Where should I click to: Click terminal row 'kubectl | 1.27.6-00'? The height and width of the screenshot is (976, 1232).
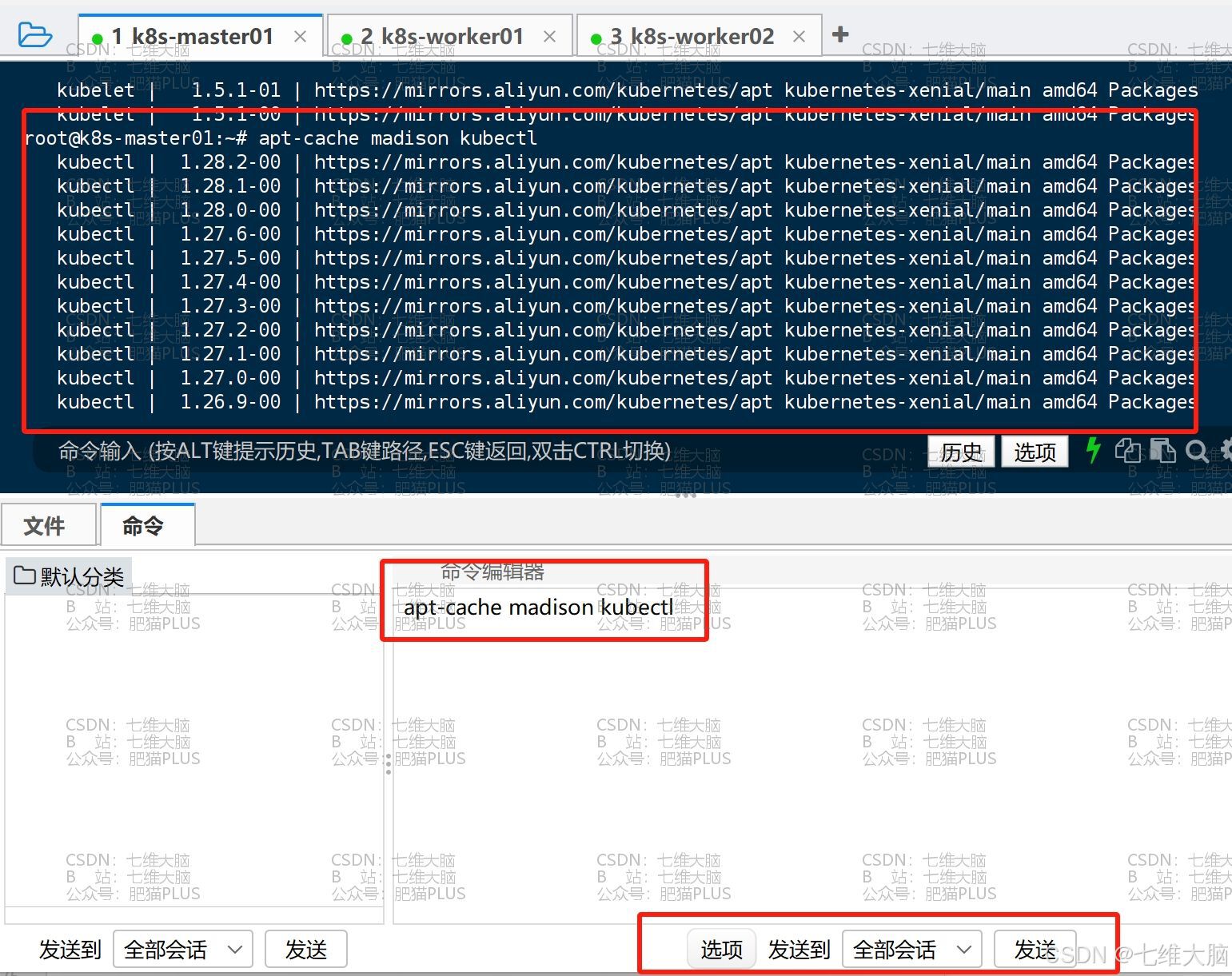click(627, 234)
